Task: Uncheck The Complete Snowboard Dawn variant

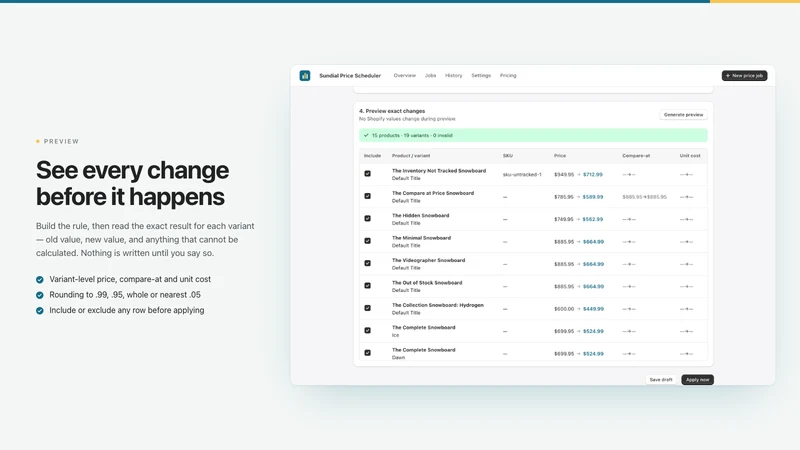Action: point(367,353)
